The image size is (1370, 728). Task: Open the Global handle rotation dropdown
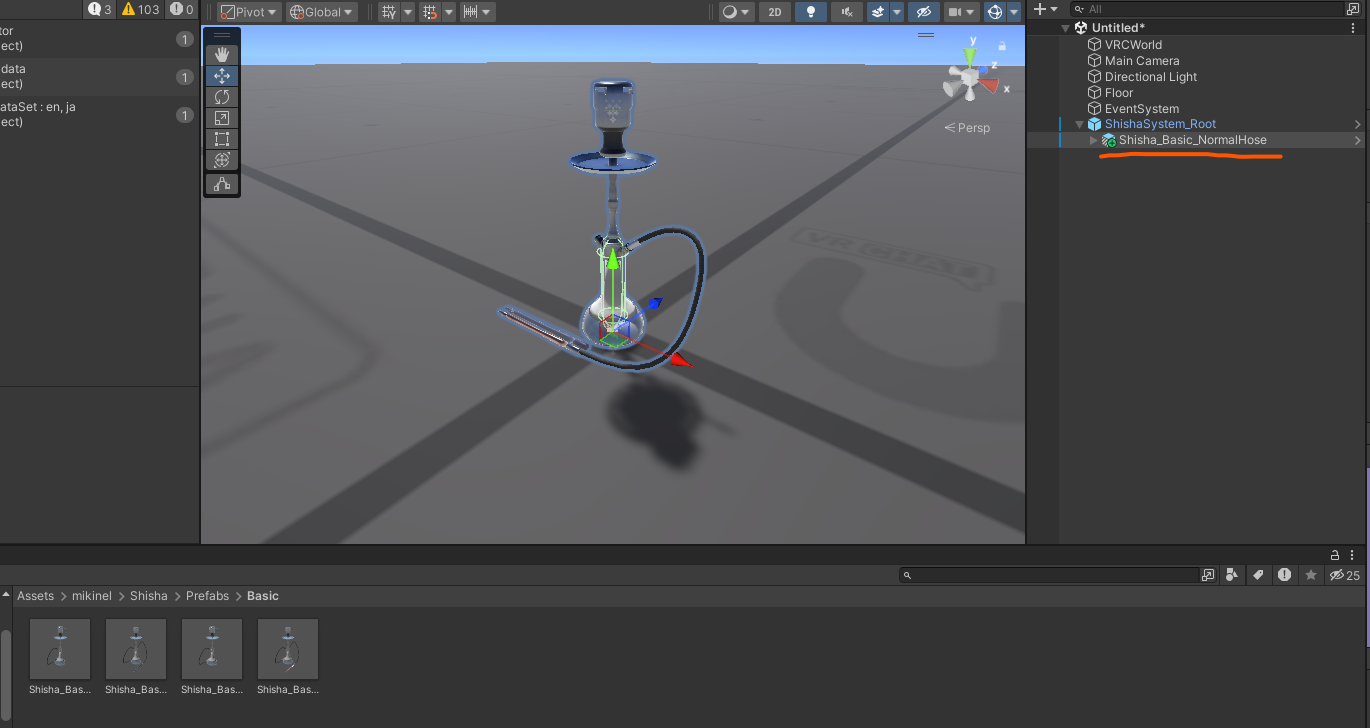[322, 12]
